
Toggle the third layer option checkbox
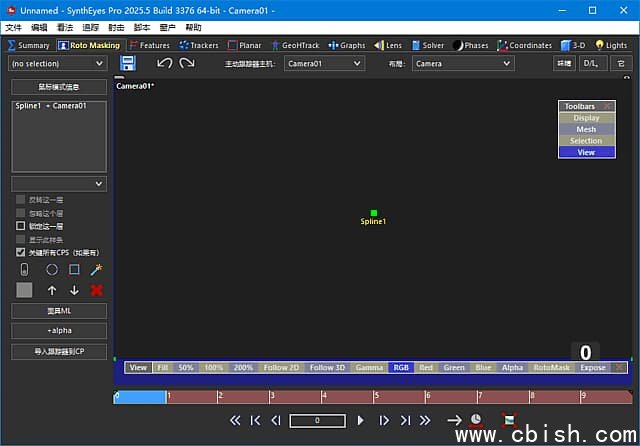(20, 226)
